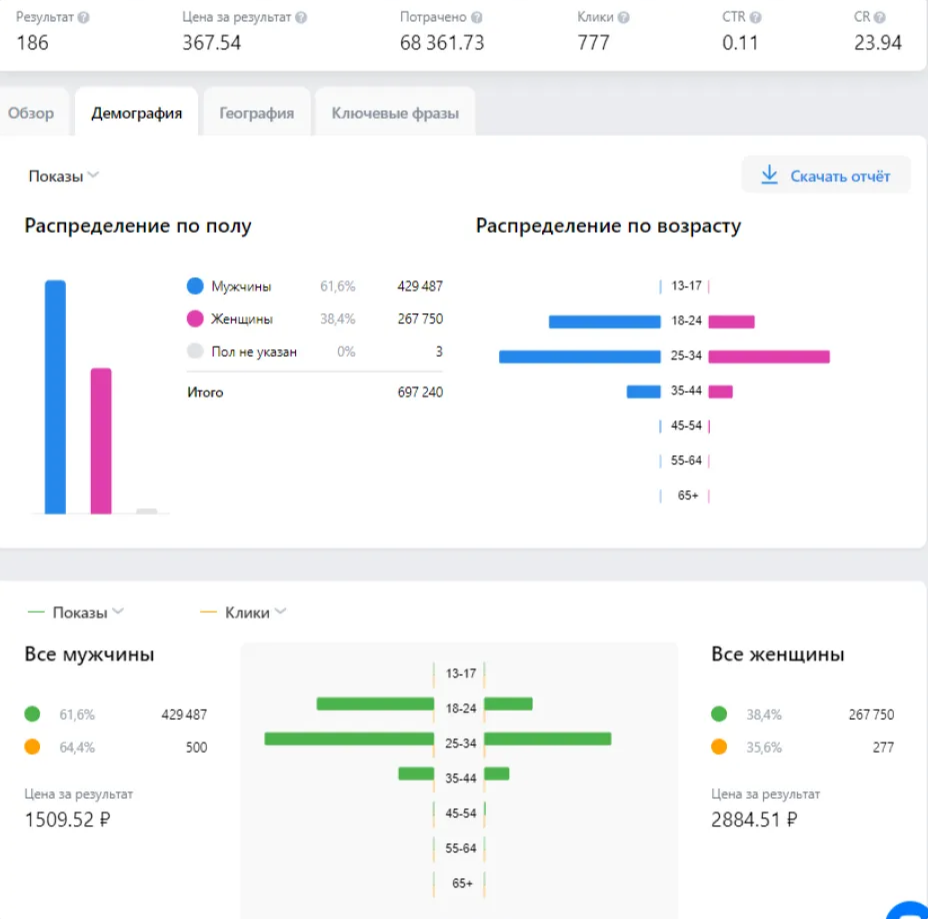
Task: Switch to the Обзор tab
Action: (31, 113)
